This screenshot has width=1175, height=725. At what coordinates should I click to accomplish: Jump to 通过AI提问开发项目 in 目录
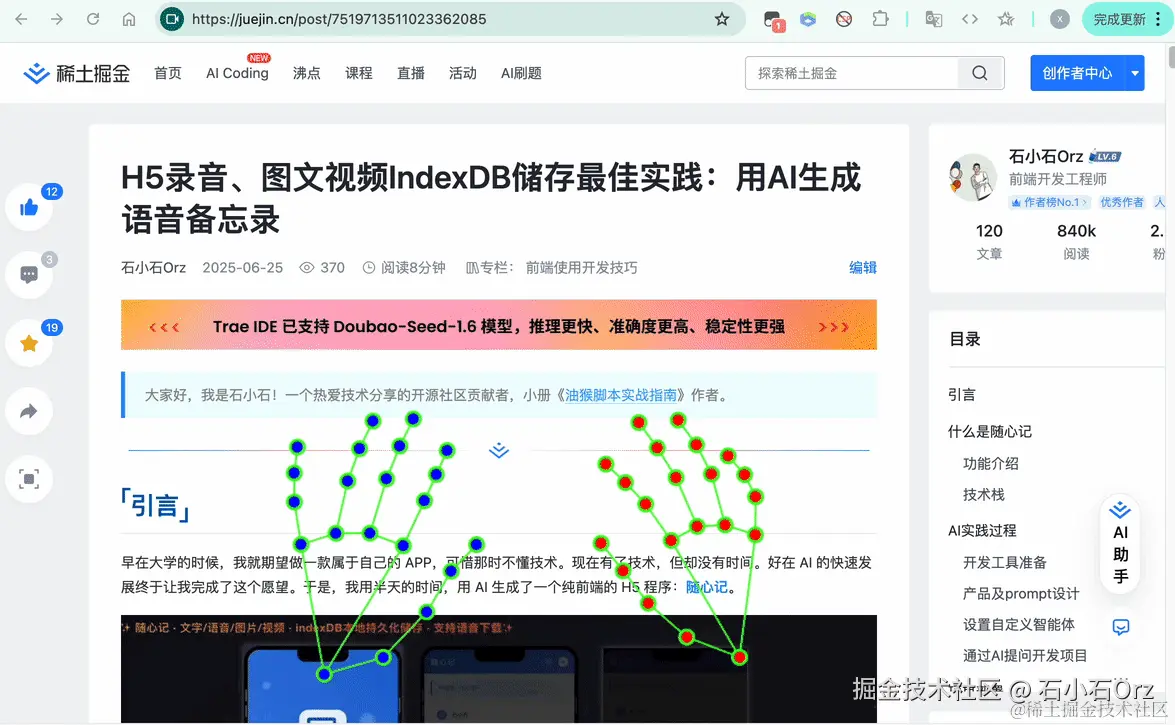(x=1025, y=656)
